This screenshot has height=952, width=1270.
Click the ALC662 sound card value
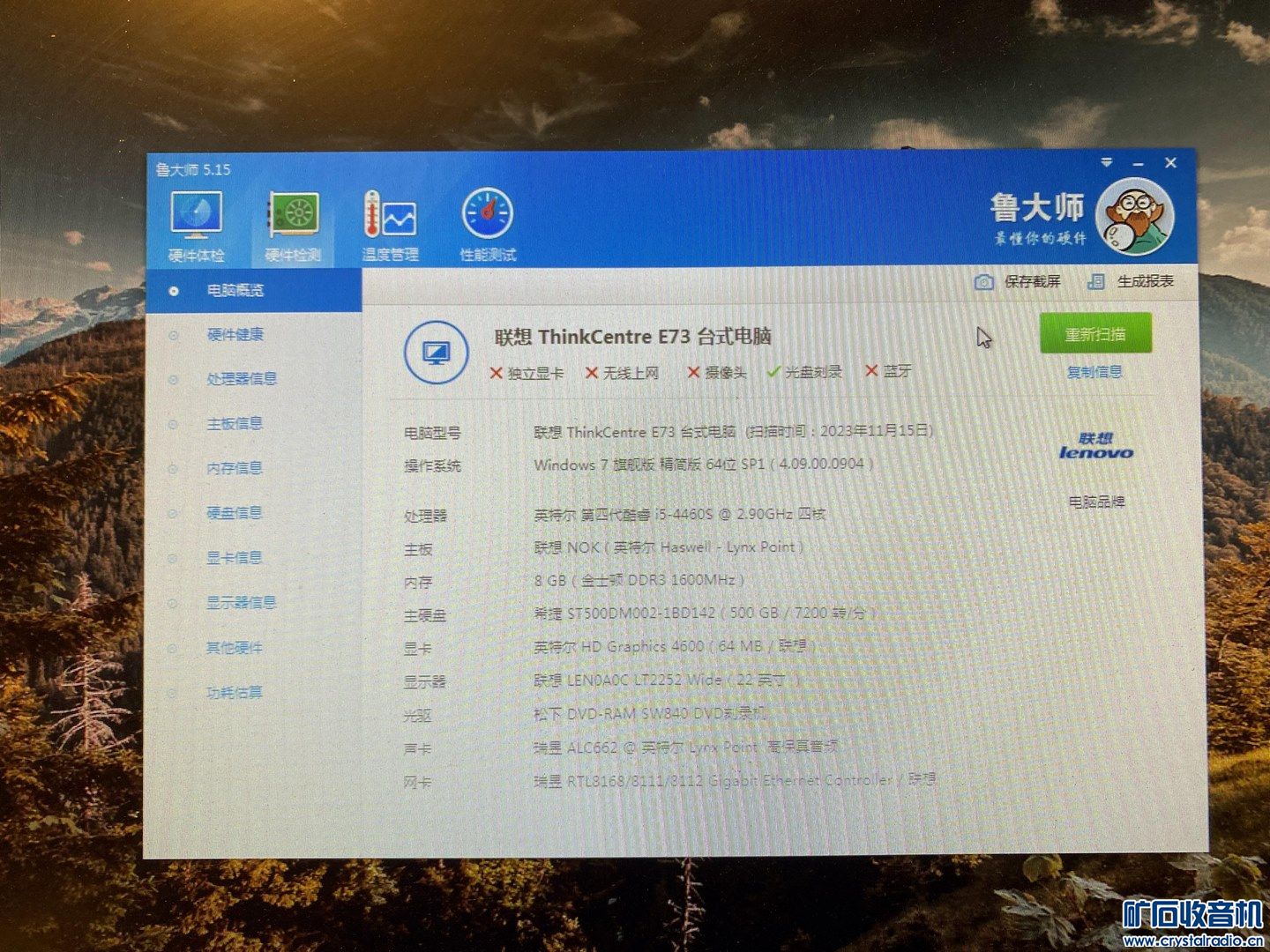686,747
